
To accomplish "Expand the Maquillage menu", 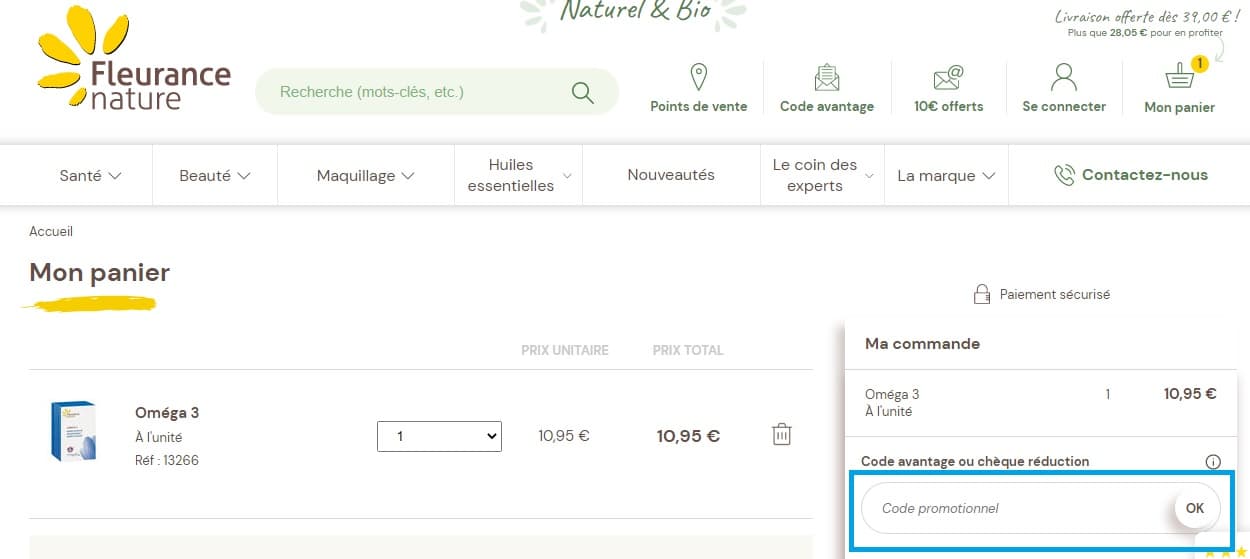I will [x=365, y=175].
